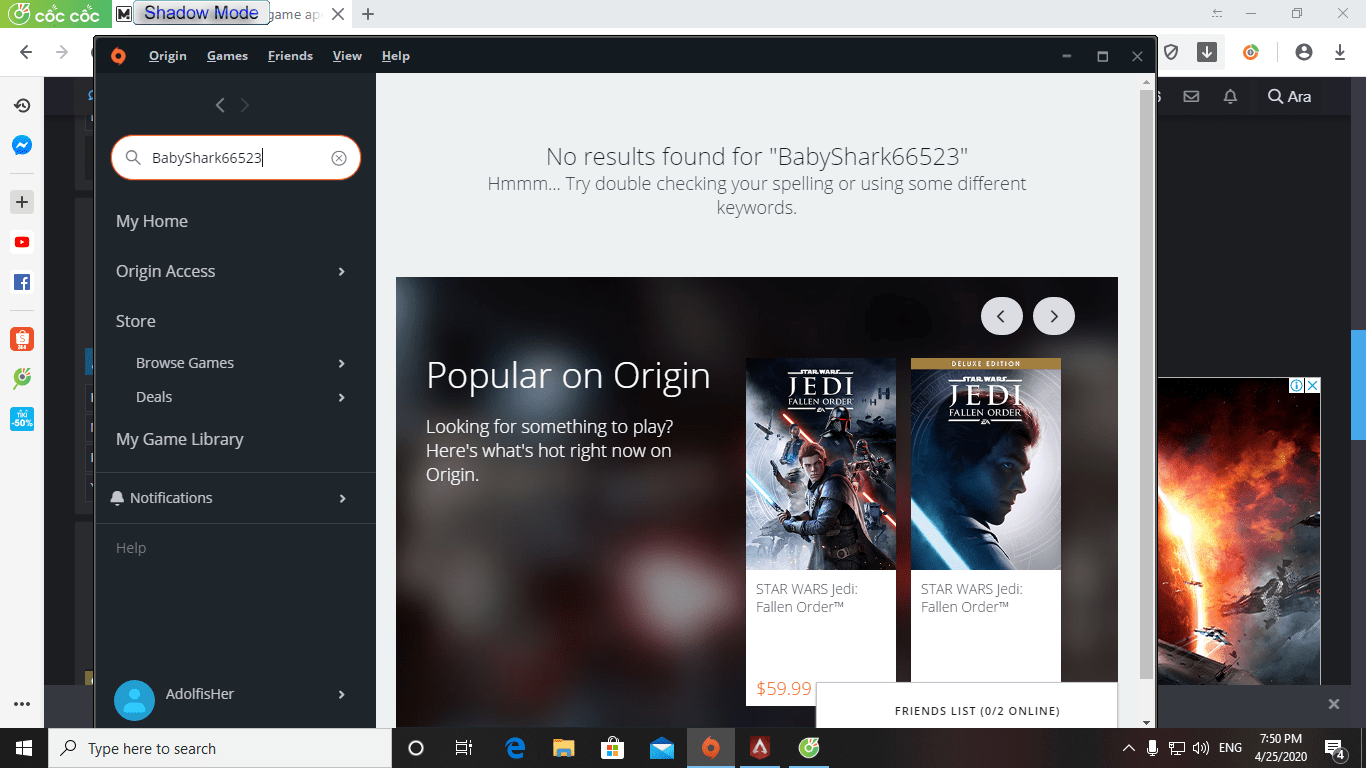1366x768 pixels.
Task: Open the Action Center notifications
Action: (x=1334, y=748)
